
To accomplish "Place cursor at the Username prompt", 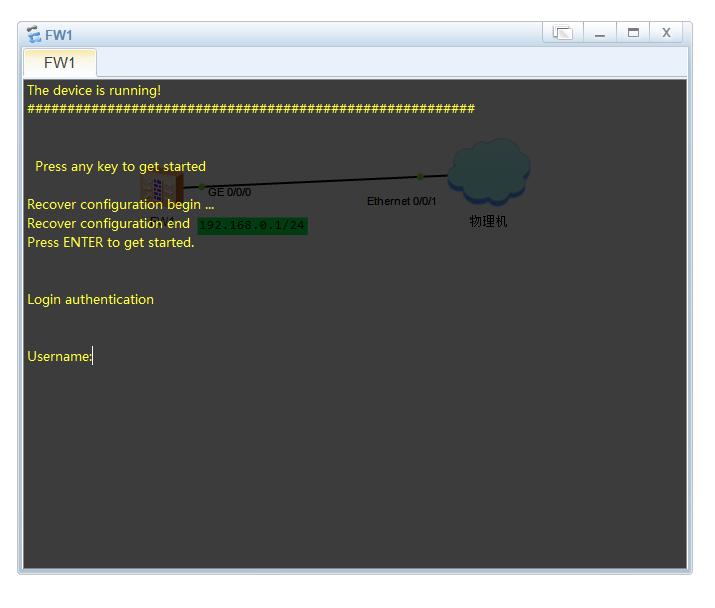I will pyautogui.click(x=94, y=357).
